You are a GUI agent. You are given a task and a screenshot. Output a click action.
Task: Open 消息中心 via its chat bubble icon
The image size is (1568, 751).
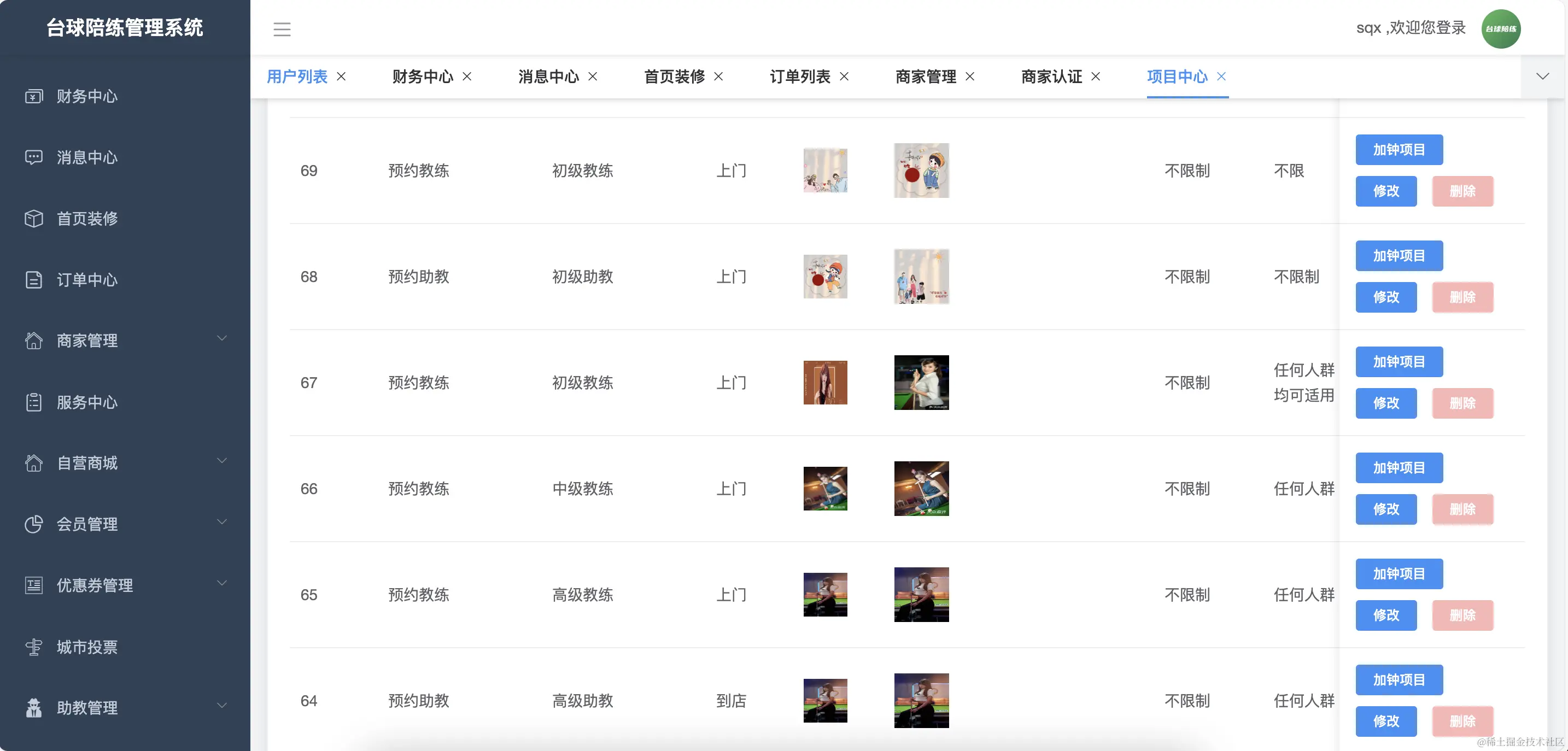point(33,157)
